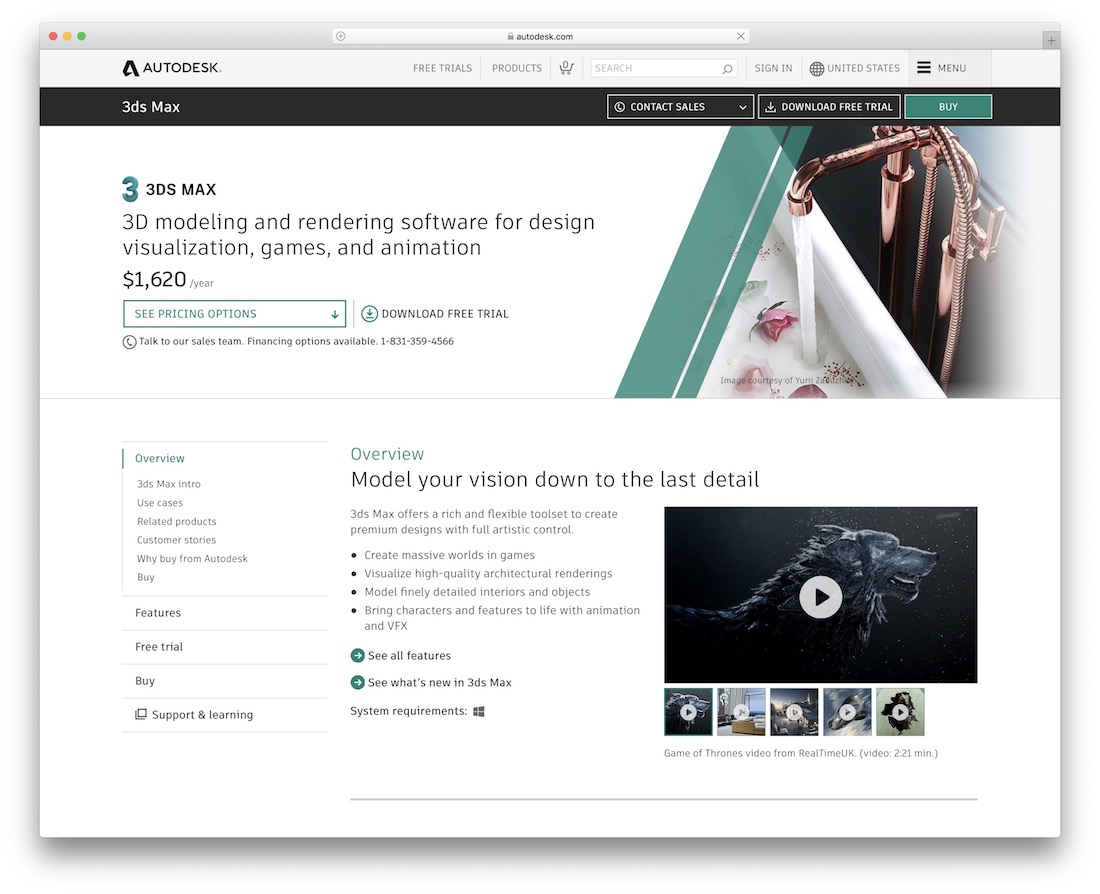Go to 3ds Max intro section
Image resolution: width=1100 pixels, height=894 pixels.
[168, 484]
